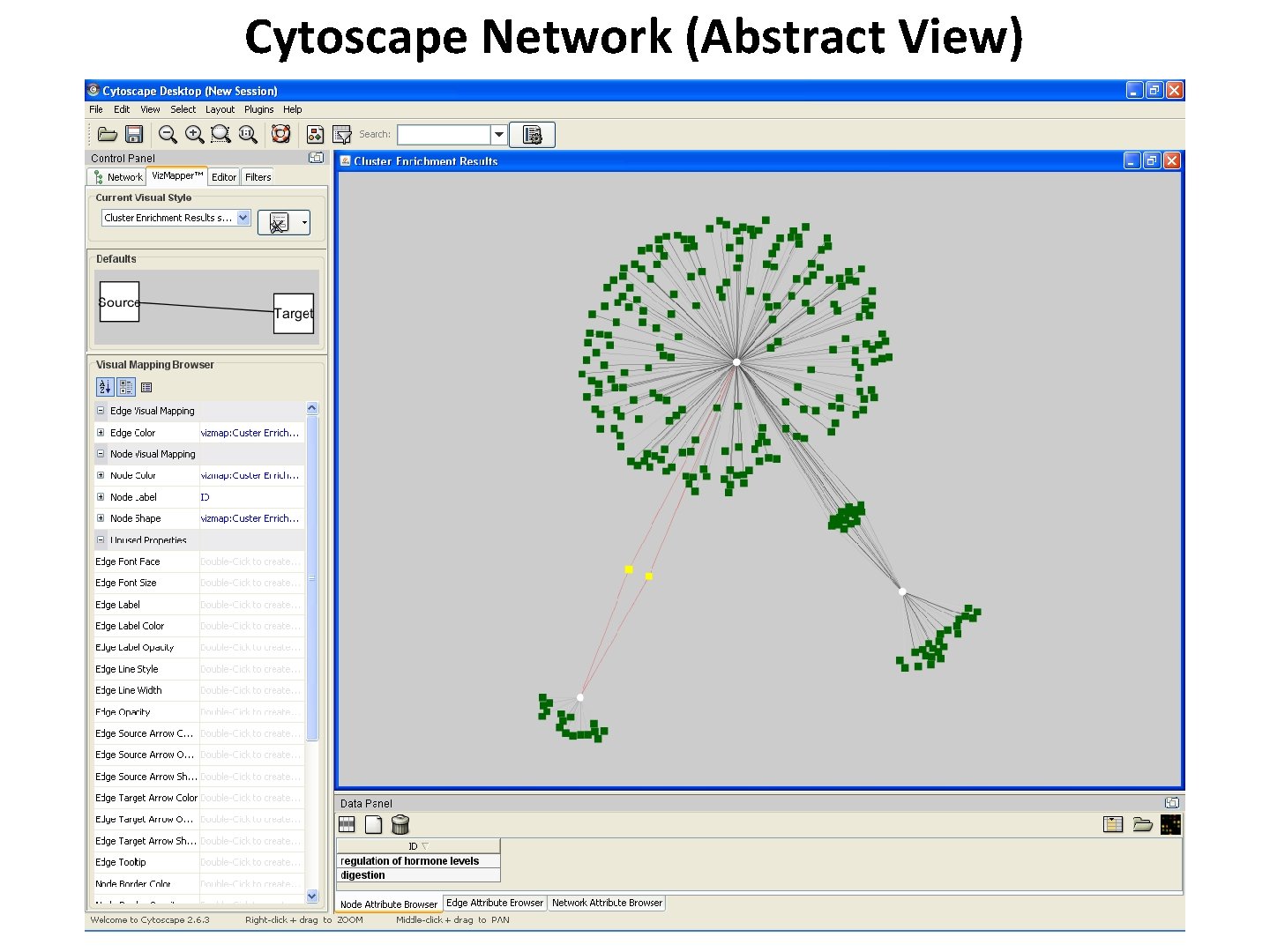
Task: Zoom out using the minus magnifier icon
Action: [168, 134]
